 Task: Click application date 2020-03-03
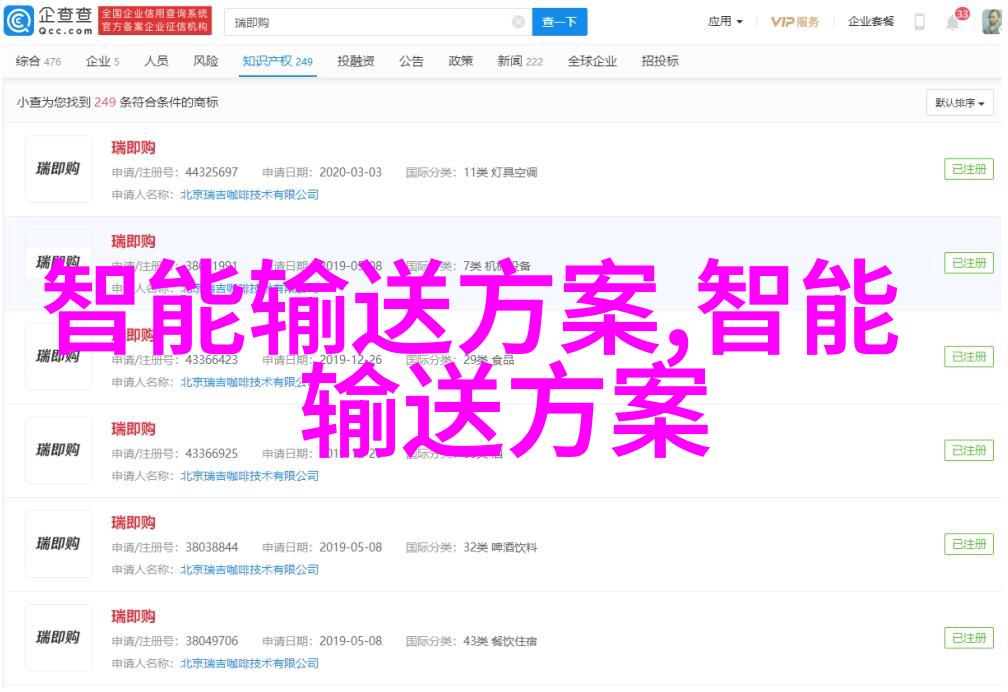(x=350, y=172)
